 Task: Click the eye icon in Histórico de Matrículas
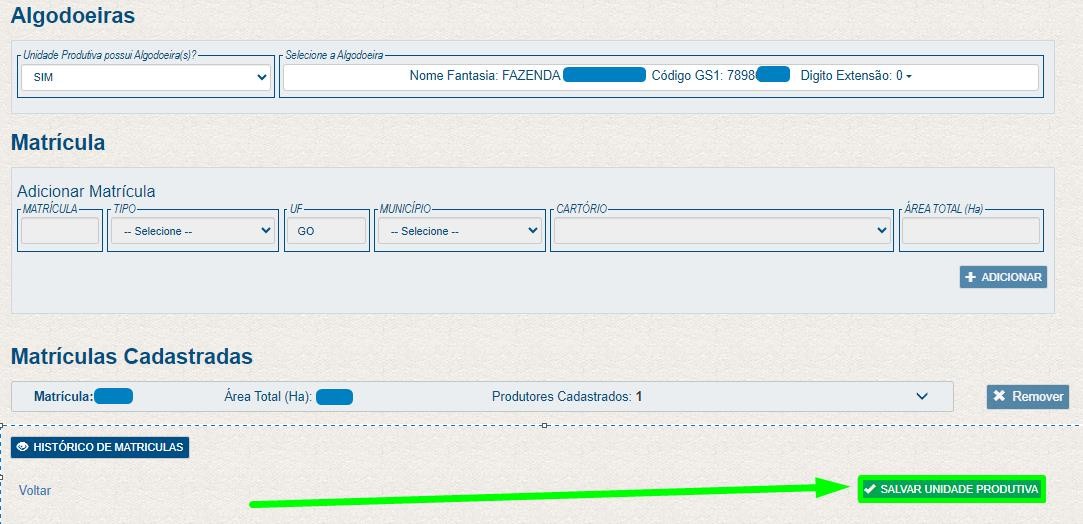tap(23, 447)
